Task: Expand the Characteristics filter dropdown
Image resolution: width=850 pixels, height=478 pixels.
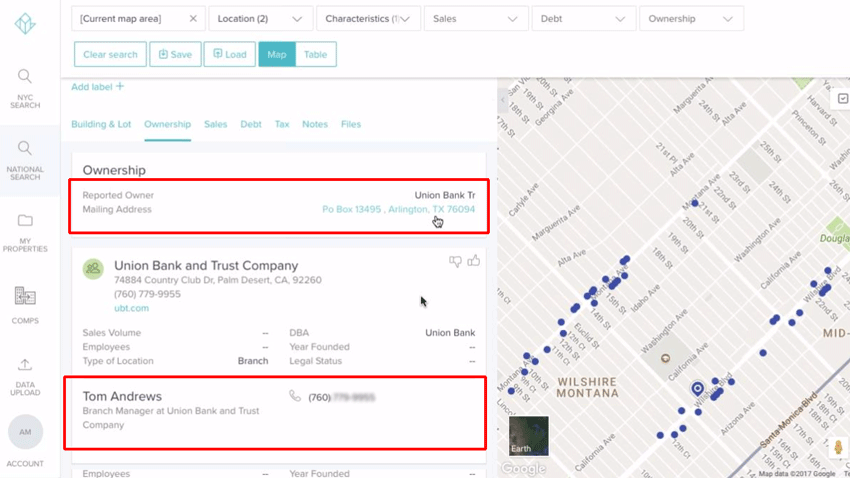Action: tap(368, 18)
